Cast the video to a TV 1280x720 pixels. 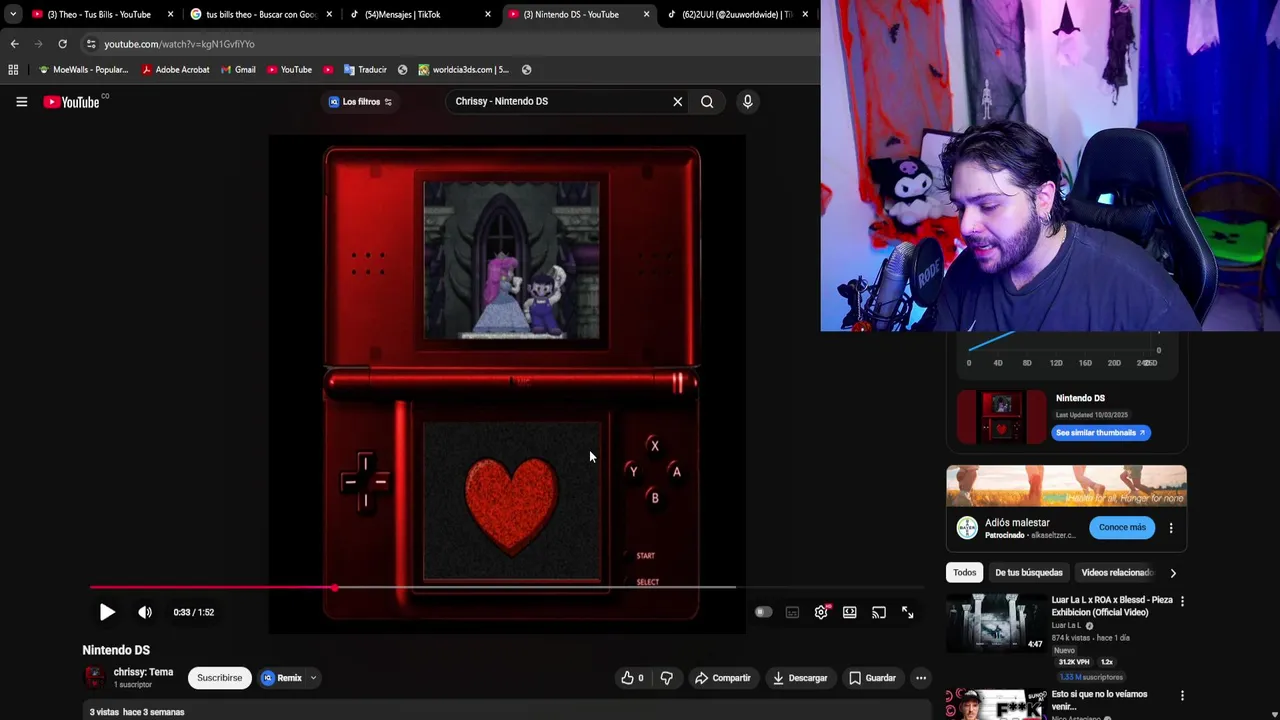(878, 612)
